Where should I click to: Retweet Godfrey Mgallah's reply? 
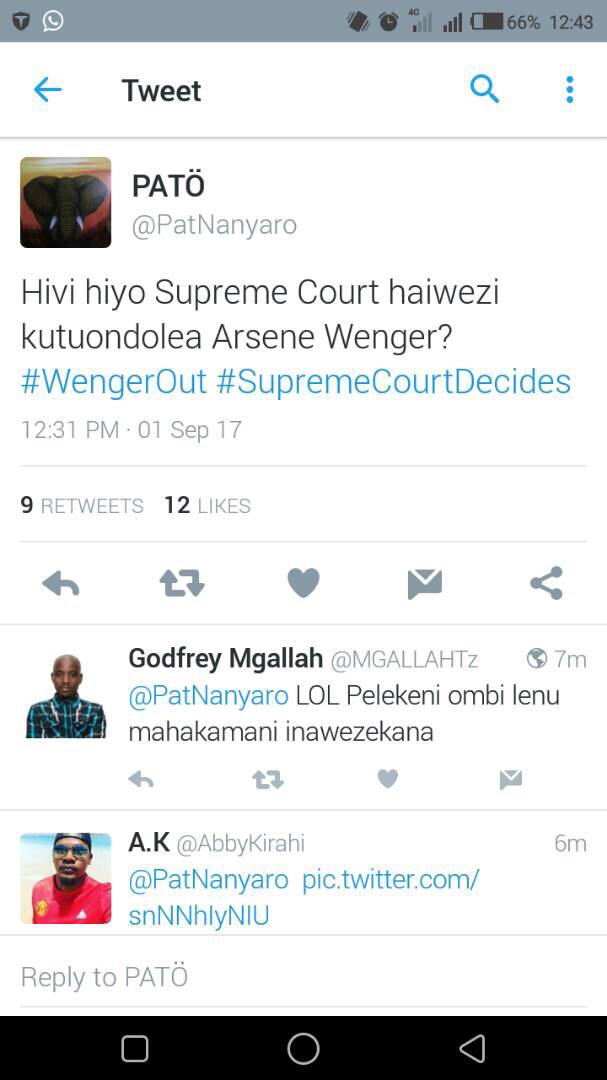[x=267, y=780]
